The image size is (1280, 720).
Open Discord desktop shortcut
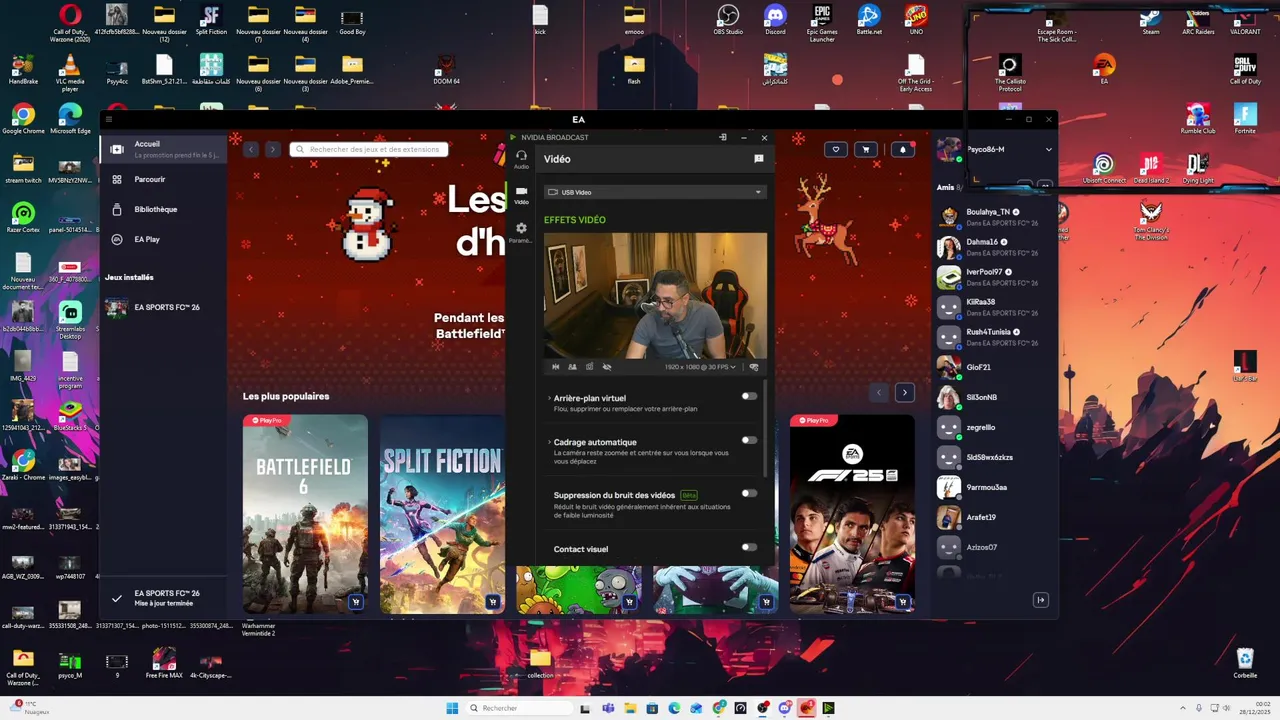[x=775, y=20]
